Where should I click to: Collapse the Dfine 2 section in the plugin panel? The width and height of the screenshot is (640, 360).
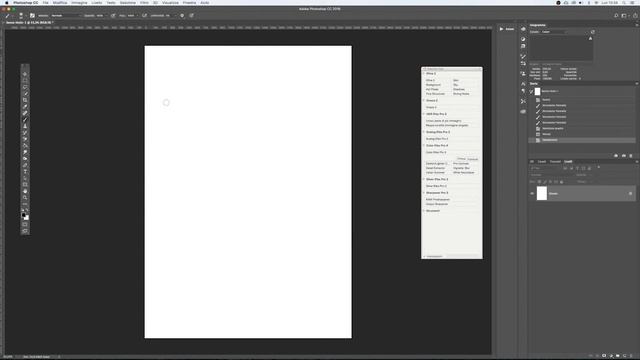coord(424,73)
